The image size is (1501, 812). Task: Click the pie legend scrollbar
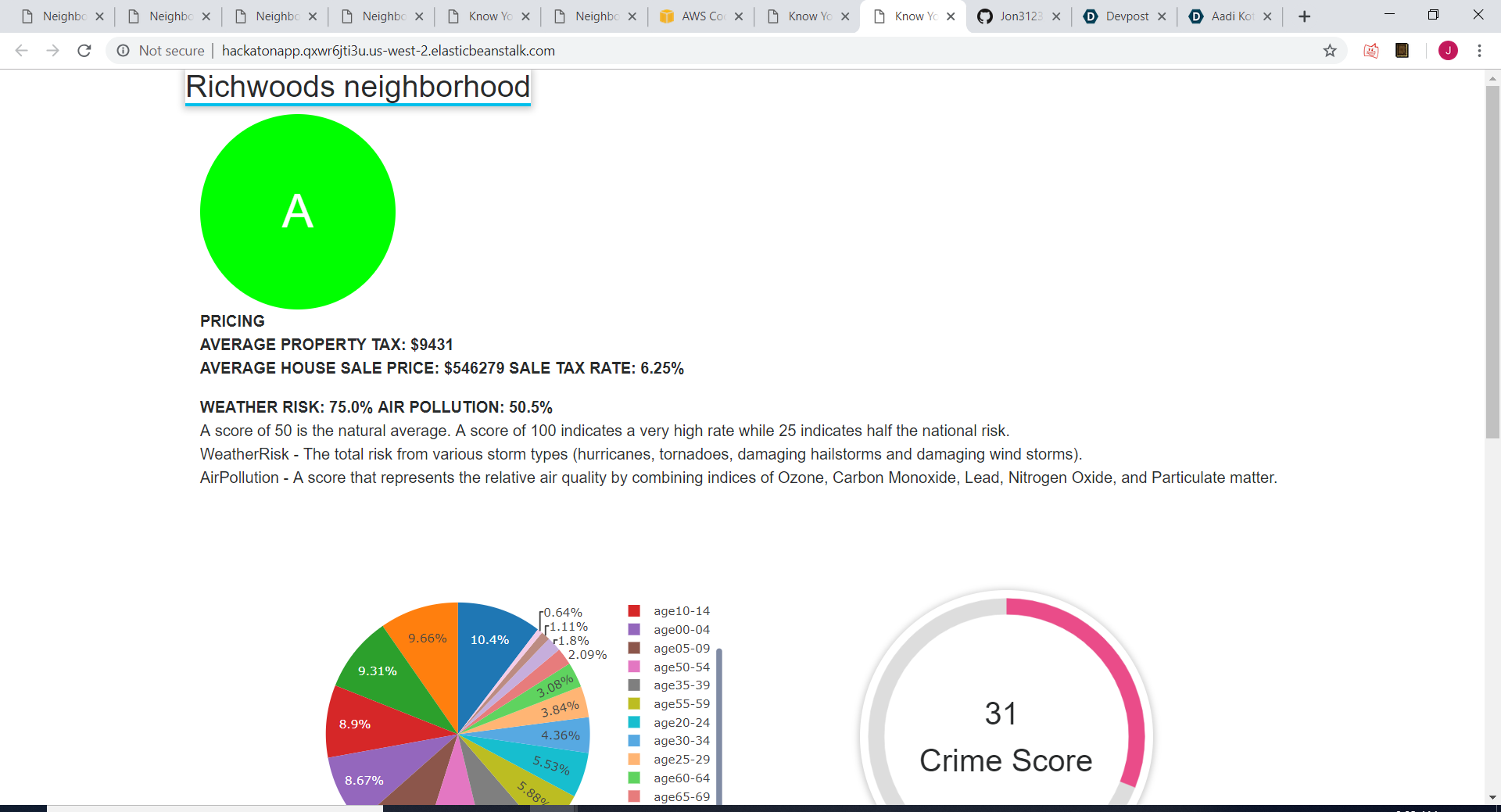coord(719,725)
